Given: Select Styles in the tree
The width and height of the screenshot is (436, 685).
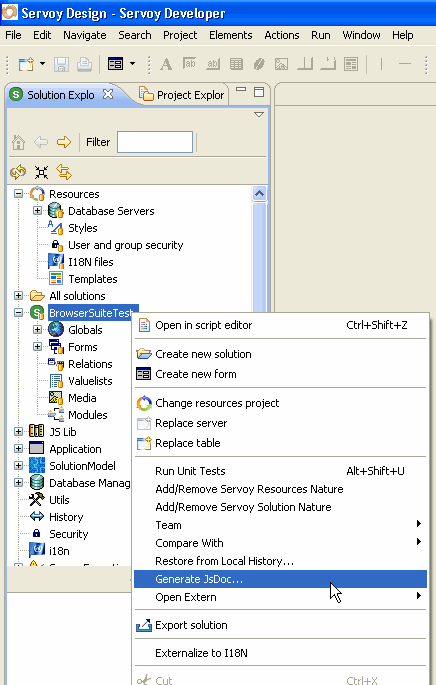Looking at the screenshot, I should (82, 228).
